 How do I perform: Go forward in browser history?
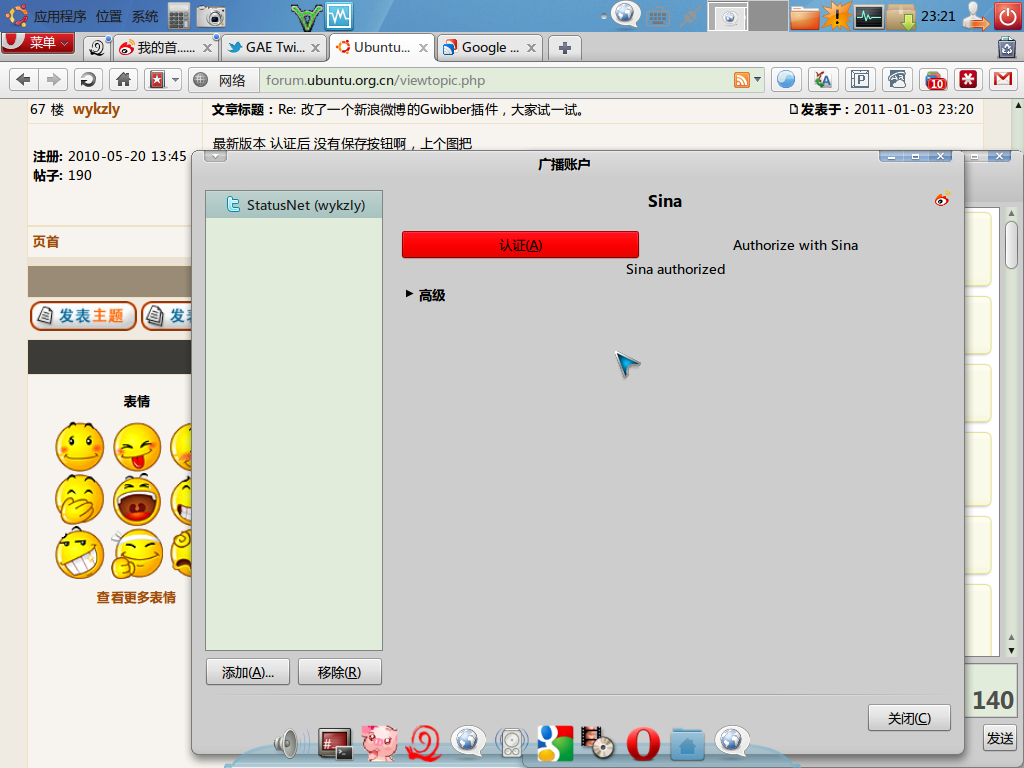point(54,80)
